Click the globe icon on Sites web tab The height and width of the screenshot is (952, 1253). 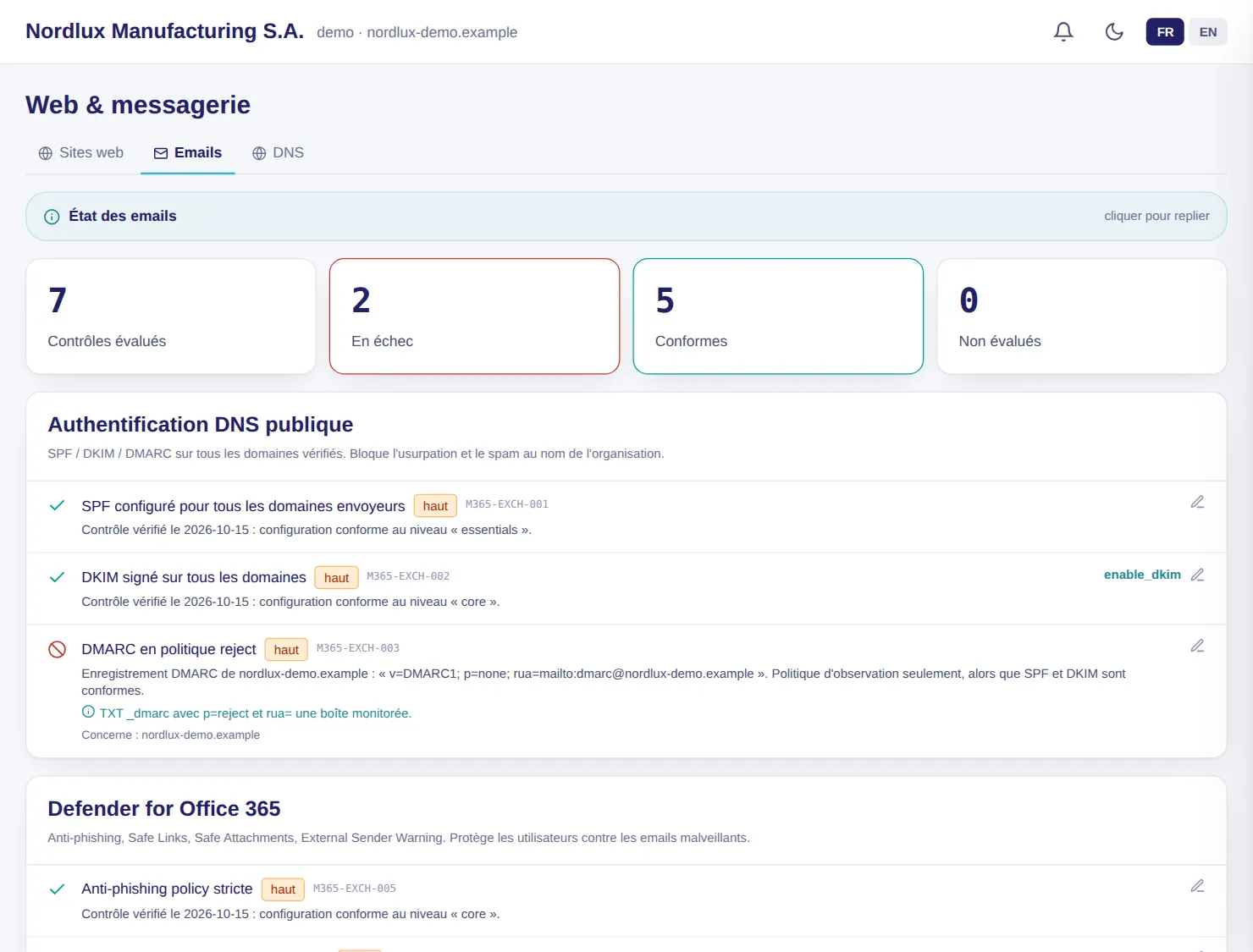[46, 153]
